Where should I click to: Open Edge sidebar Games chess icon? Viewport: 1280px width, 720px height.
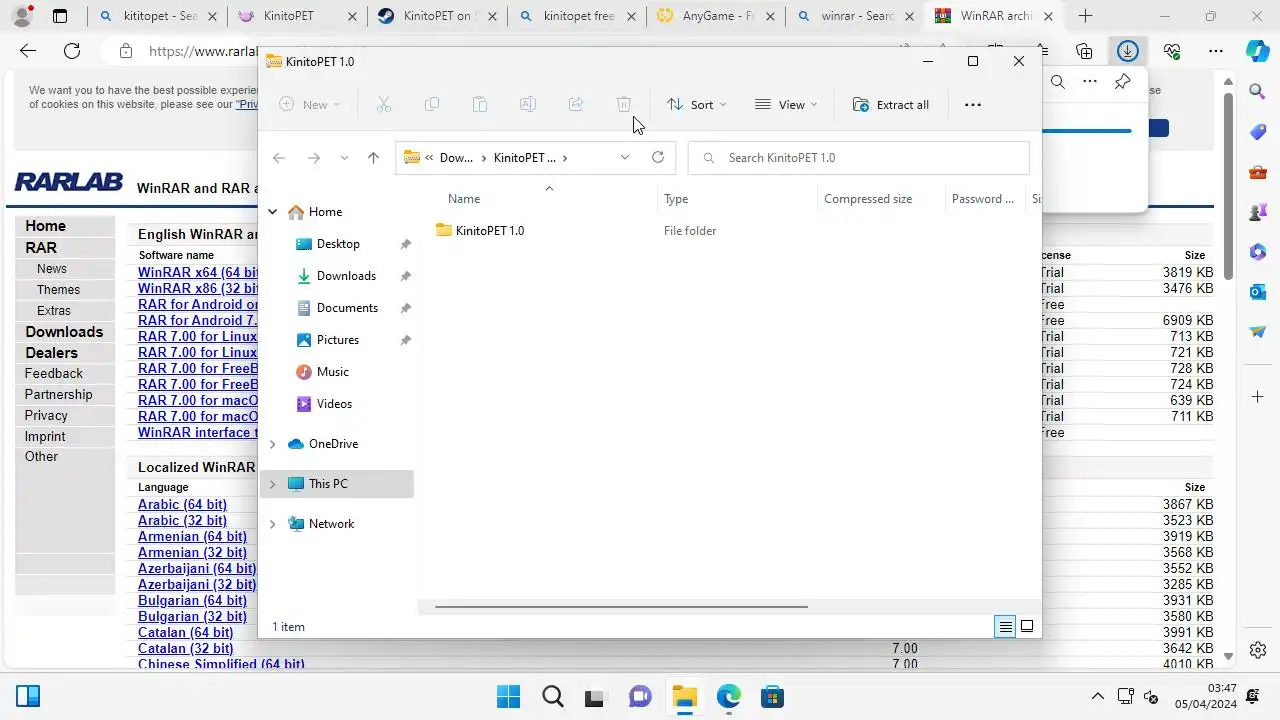tap(1258, 212)
